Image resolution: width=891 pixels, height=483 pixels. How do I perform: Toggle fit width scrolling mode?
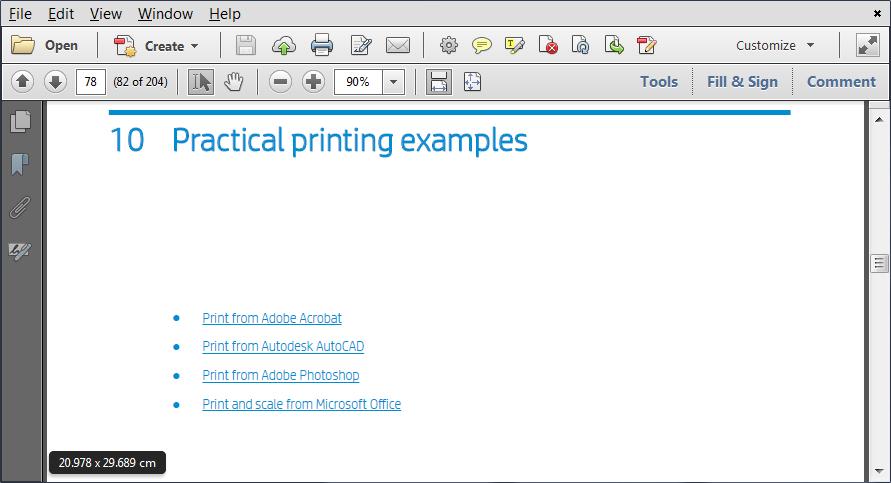(439, 82)
